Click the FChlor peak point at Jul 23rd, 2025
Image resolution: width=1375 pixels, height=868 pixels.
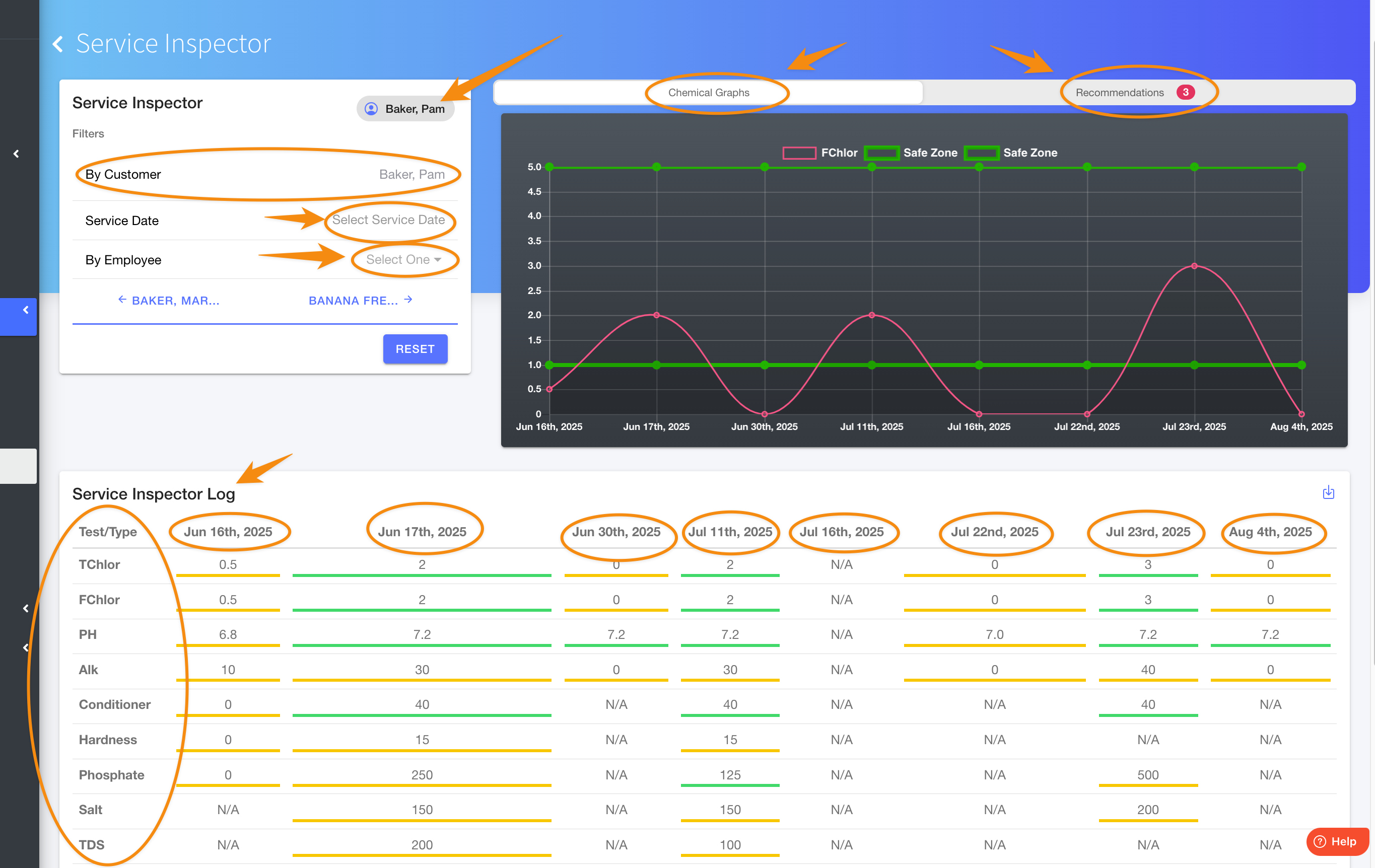[1194, 266]
